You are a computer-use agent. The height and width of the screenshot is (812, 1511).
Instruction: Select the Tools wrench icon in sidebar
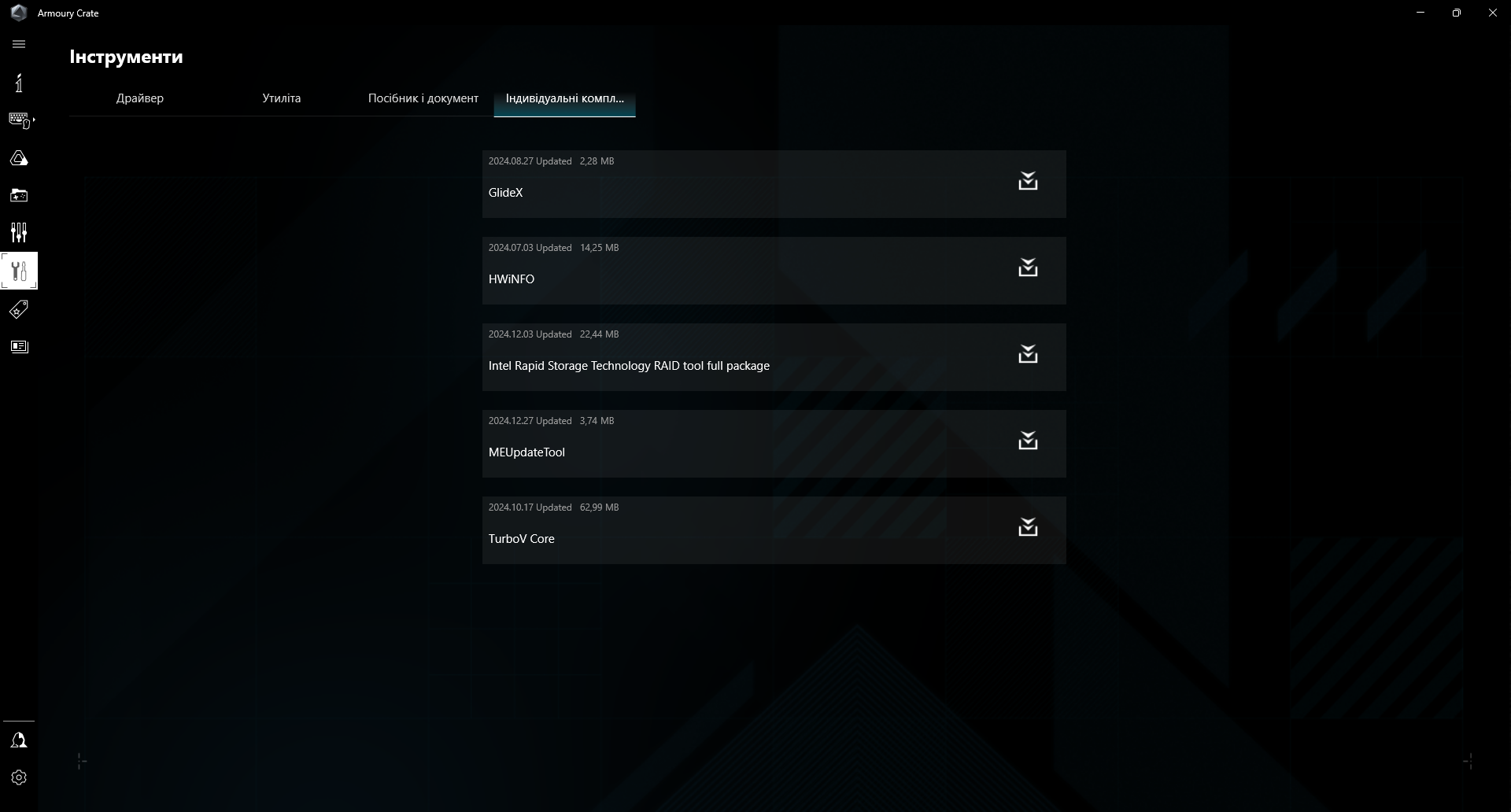click(19, 271)
